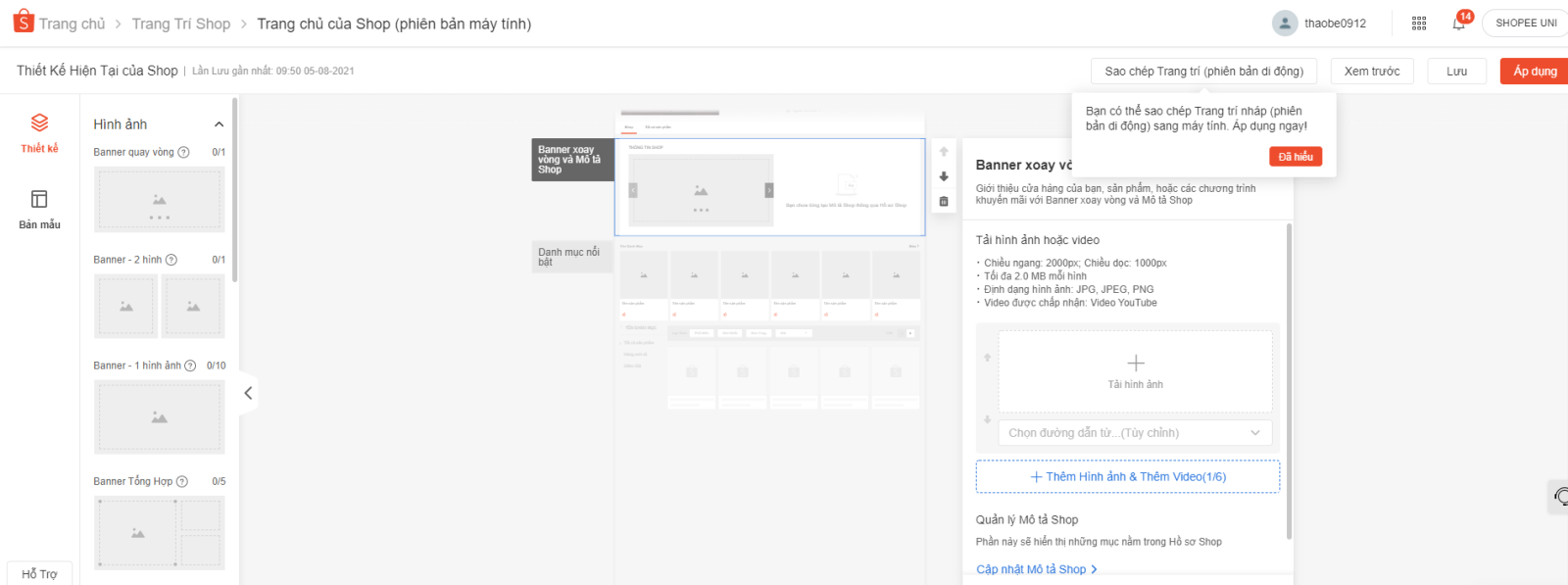Open the Cập nhật Mô tả Shop link
This screenshot has width=1568, height=585.
point(1036,569)
